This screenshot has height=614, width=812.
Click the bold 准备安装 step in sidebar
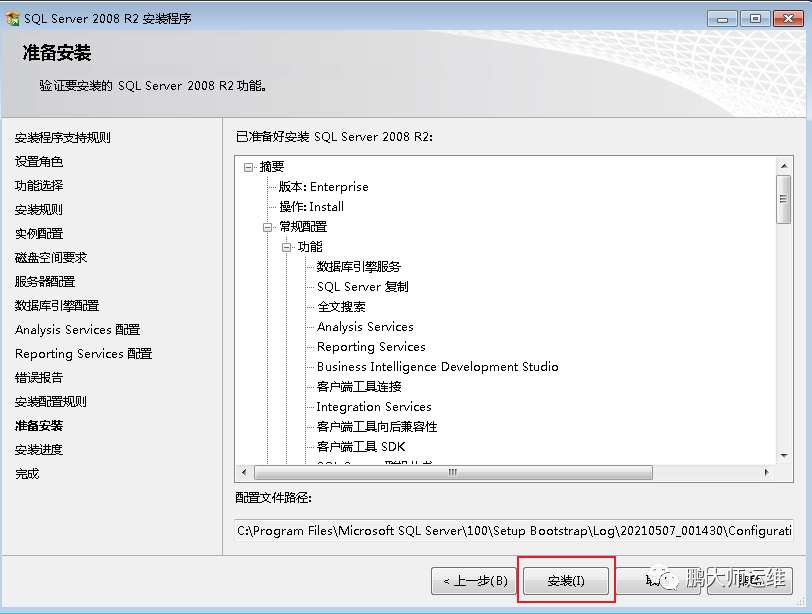[39, 426]
